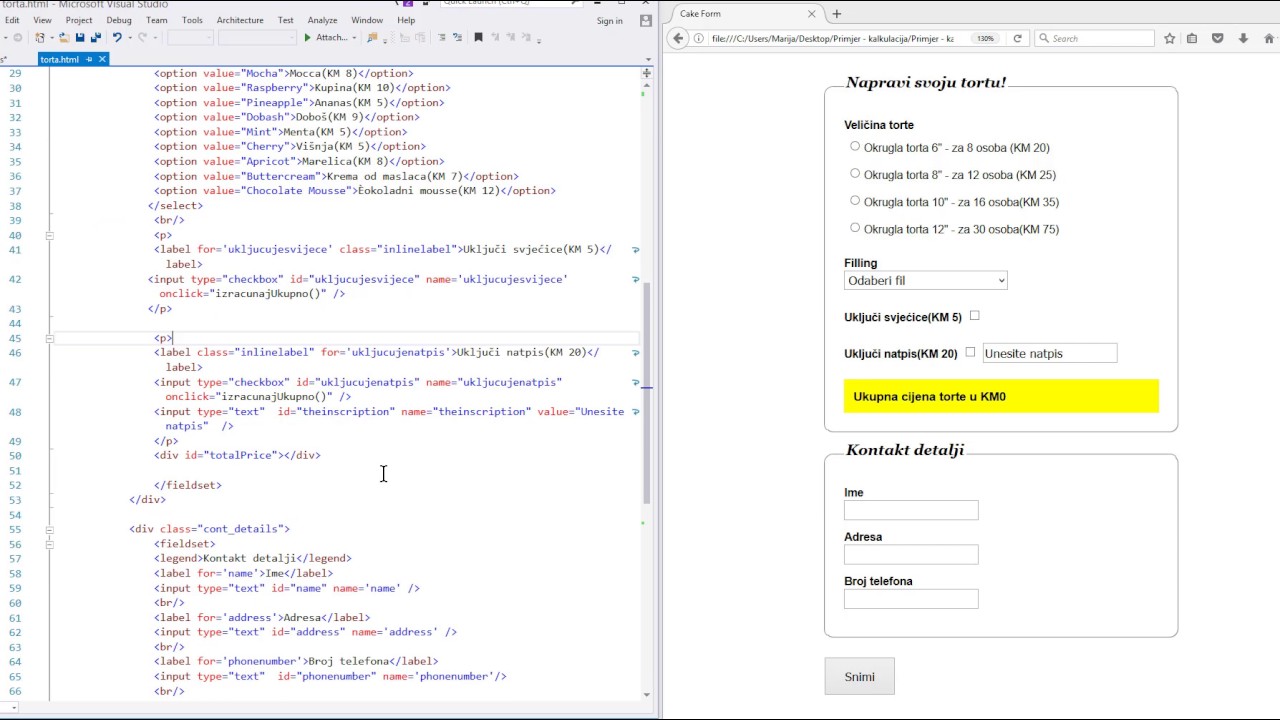
Task: Open the Debug menu
Action: [119, 20]
